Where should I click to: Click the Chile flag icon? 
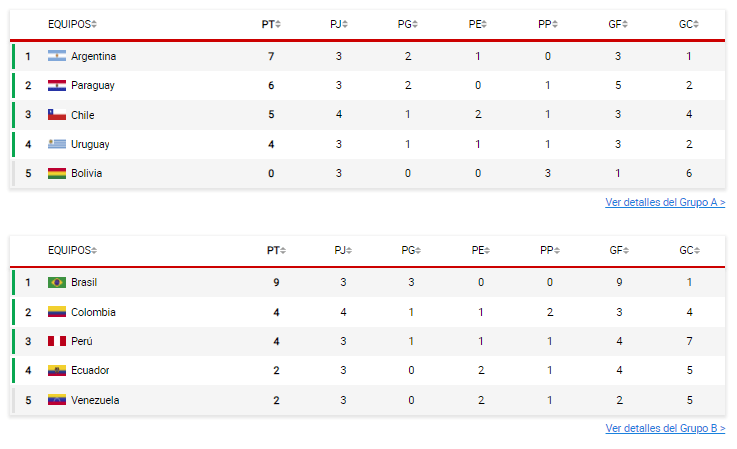pos(57,115)
